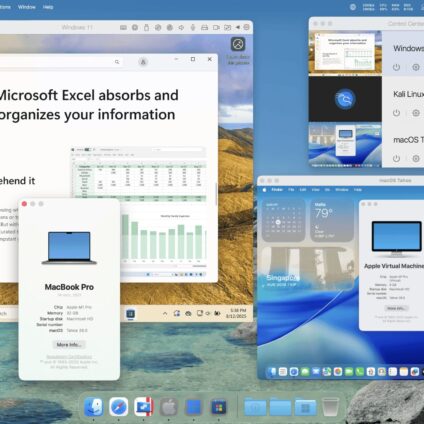Screen dimensions: 424x424
Task: Open the Trash in the host Dock
Action: point(330,407)
